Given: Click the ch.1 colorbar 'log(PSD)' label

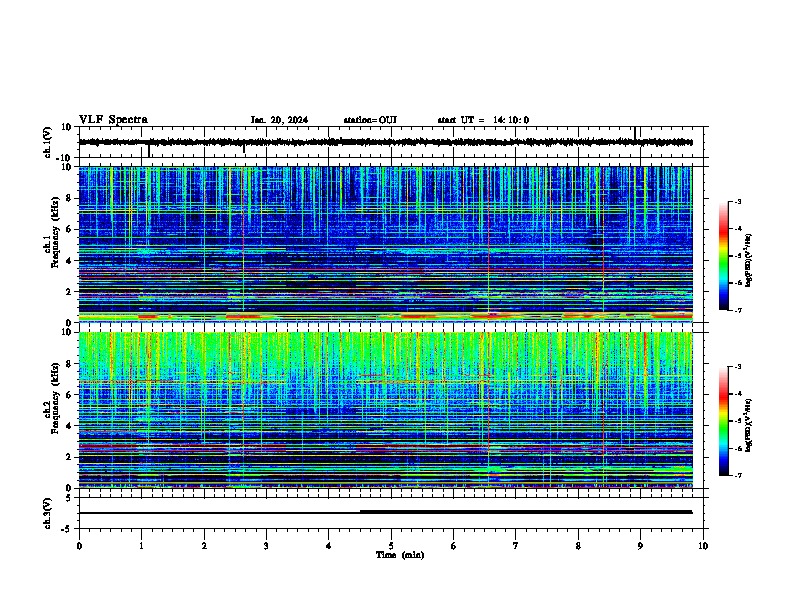Looking at the screenshot, I should (x=749, y=260).
